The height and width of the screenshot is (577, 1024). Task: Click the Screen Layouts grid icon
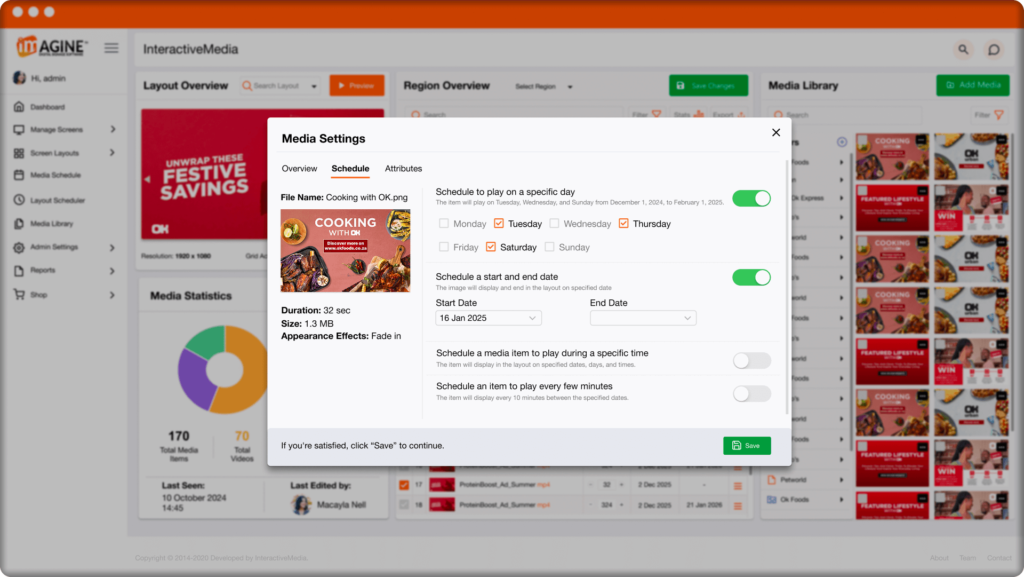coord(19,153)
